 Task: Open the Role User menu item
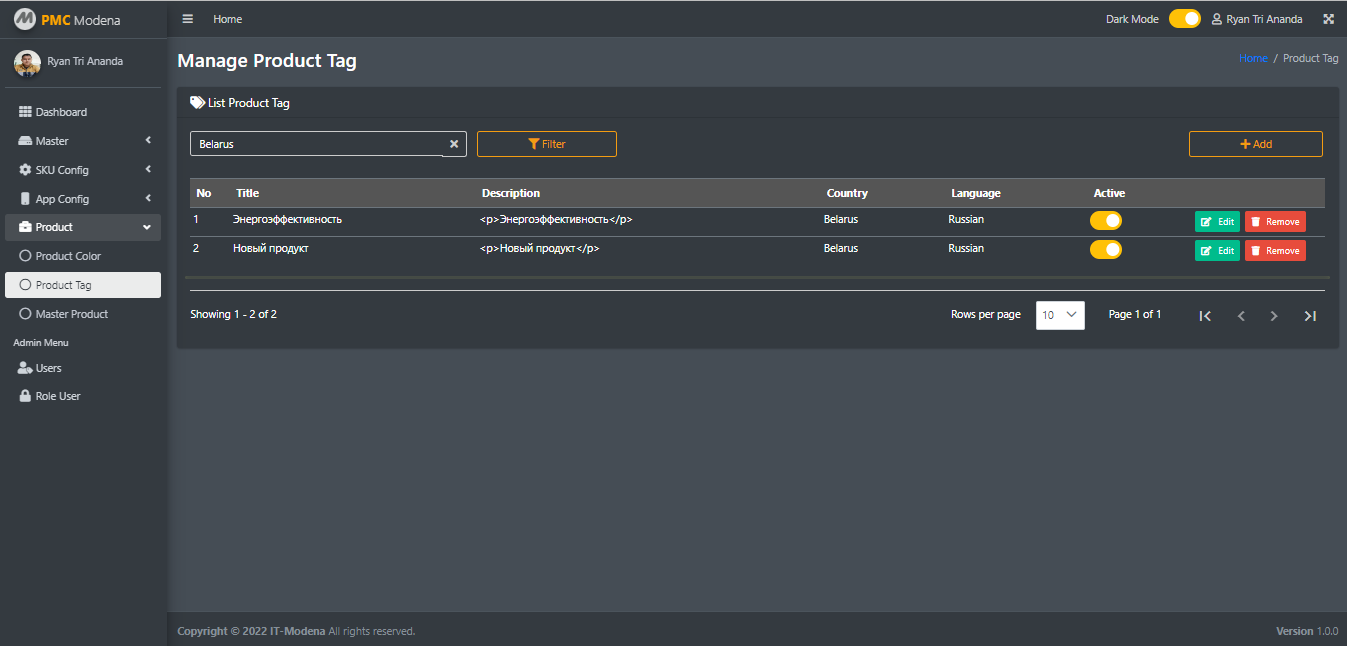click(x=83, y=396)
